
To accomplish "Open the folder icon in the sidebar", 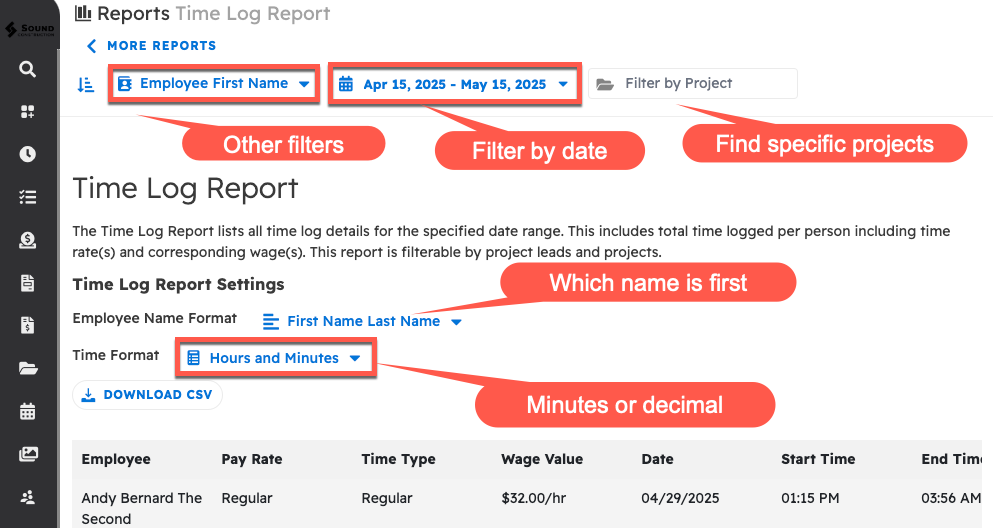I will [28, 368].
